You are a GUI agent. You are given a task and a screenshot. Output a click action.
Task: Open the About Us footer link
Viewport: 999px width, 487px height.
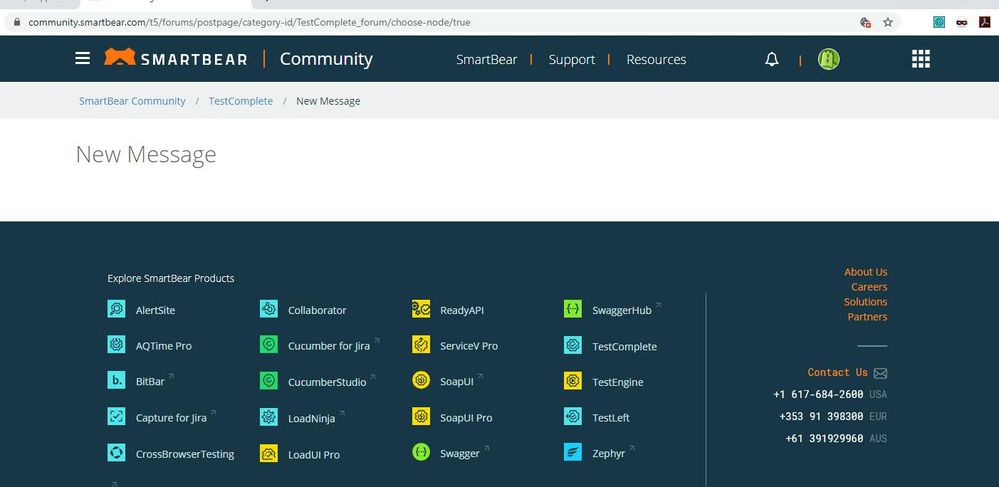point(865,272)
